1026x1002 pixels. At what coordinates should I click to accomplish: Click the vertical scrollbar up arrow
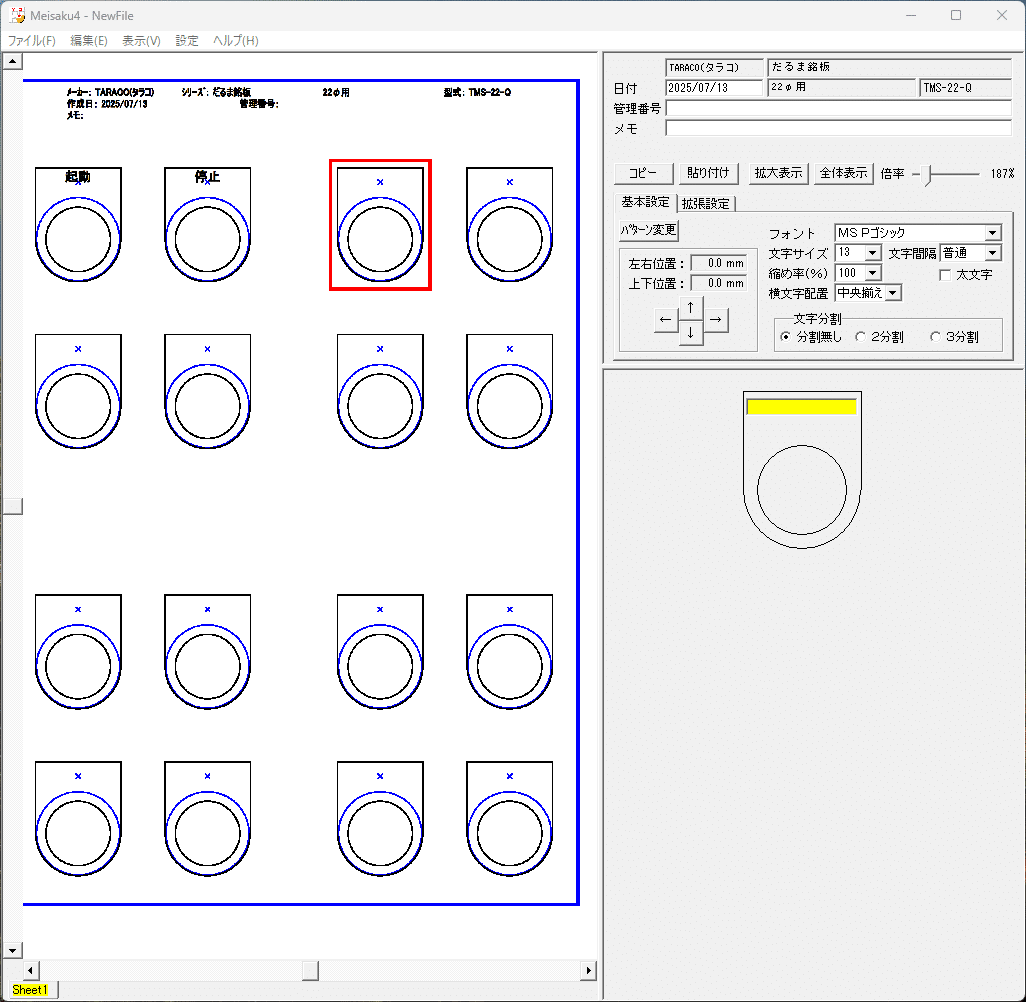[12, 61]
